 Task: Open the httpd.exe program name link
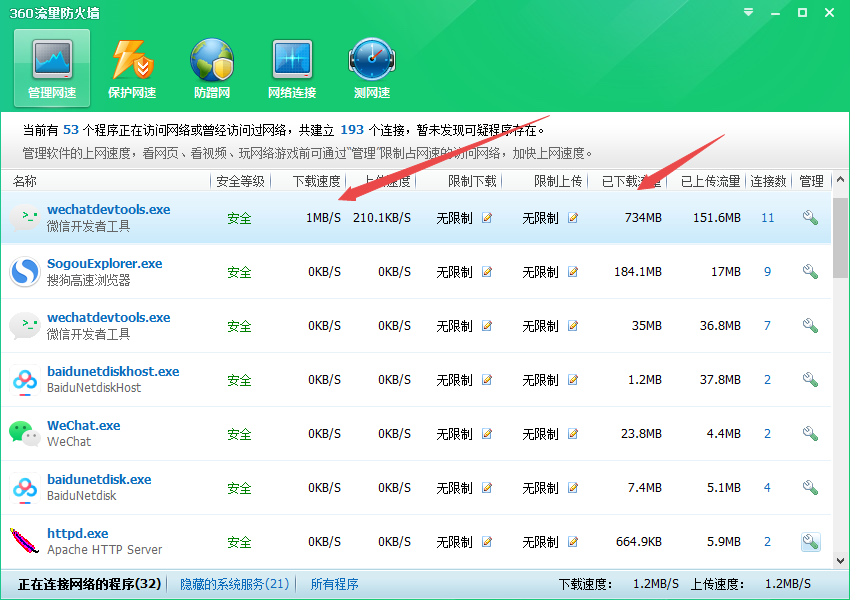(x=78, y=533)
